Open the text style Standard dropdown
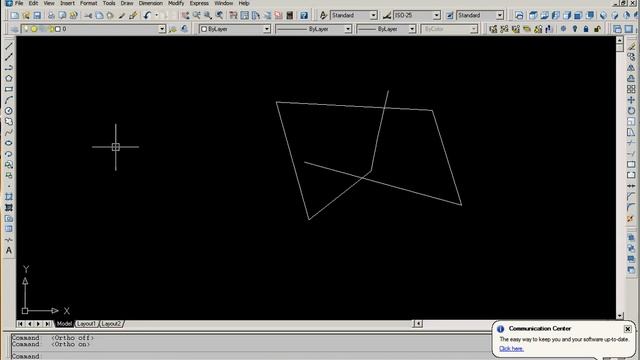This screenshot has height=360, width=640. click(x=373, y=16)
